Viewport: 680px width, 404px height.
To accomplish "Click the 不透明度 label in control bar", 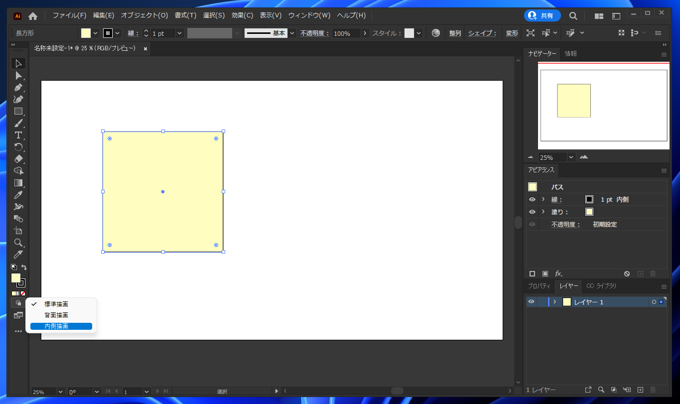I will point(314,33).
